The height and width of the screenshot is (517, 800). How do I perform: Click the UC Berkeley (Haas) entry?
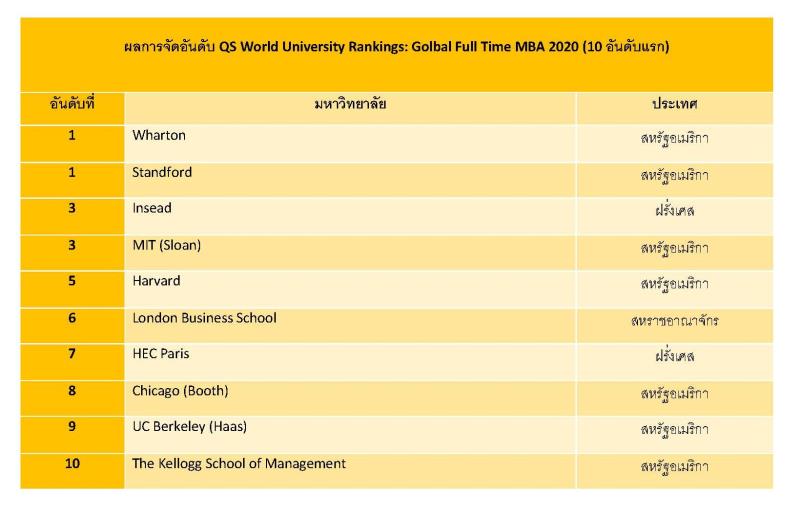pos(189,427)
